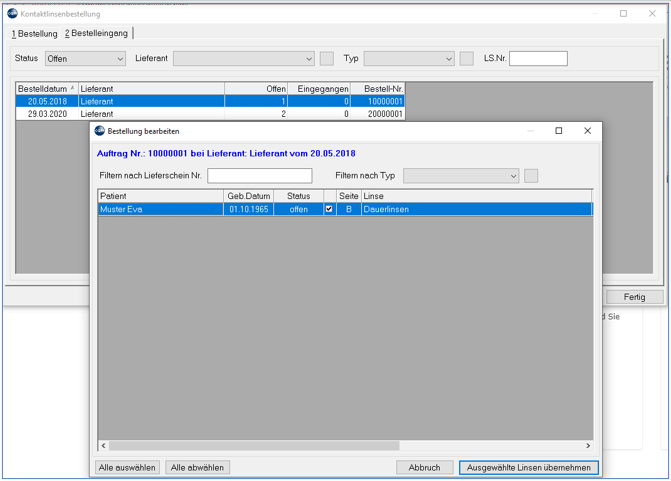Click the Patient column header

160,196
